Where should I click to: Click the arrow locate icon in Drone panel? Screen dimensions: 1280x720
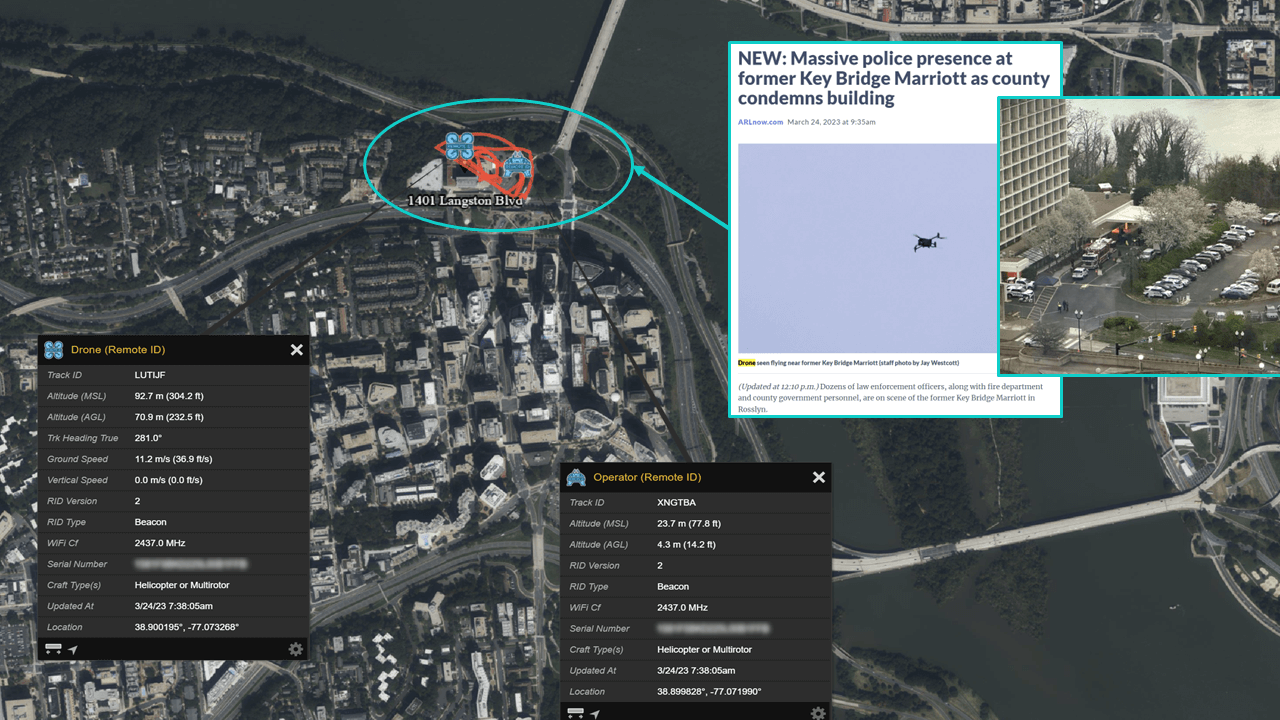[x=74, y=650]
